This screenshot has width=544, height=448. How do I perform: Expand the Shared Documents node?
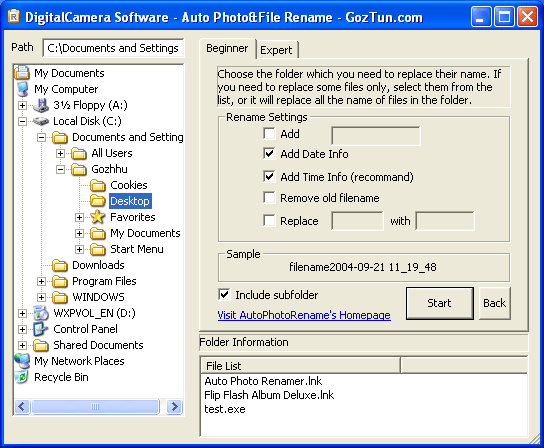pos(22,345)
